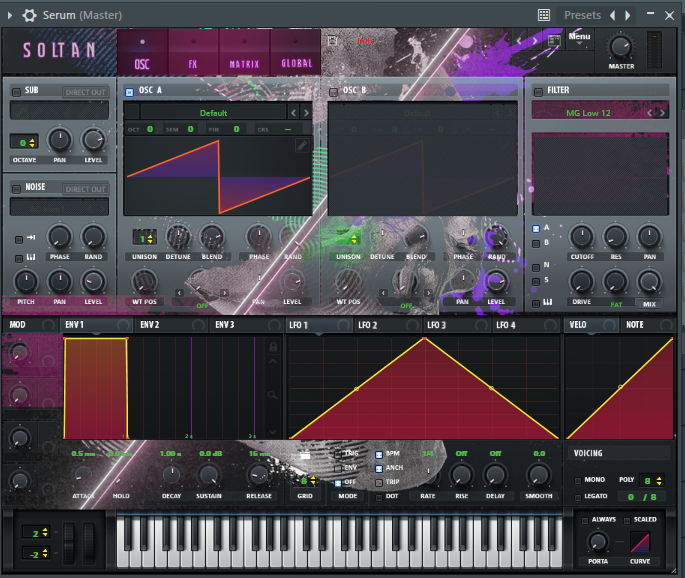Toggle NOISE DIRECT OUT button
The height and width of the screenshot is (578, 685).
85,189
